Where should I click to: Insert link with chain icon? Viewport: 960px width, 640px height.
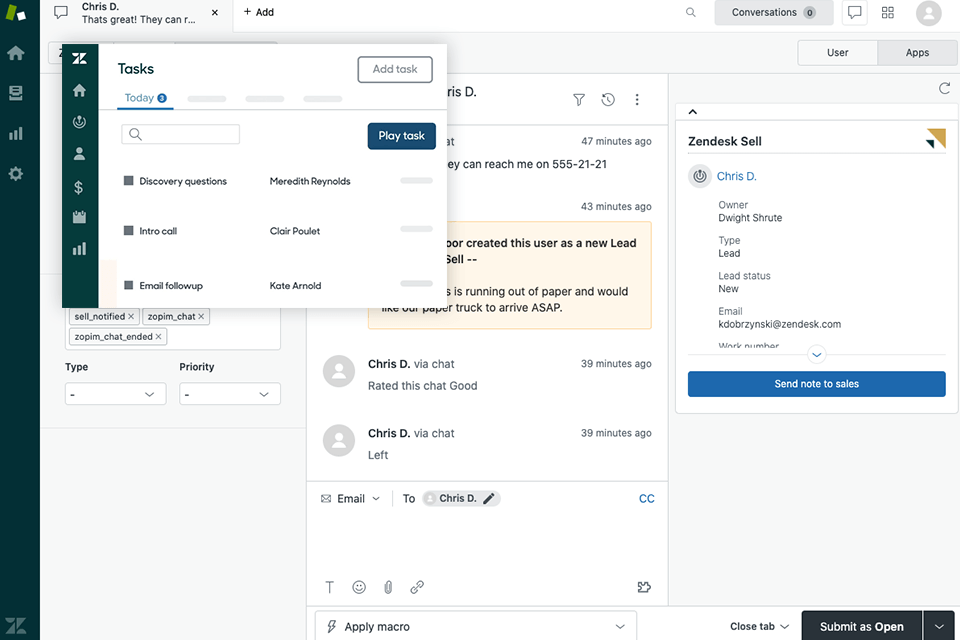click(x=417, y=587)
